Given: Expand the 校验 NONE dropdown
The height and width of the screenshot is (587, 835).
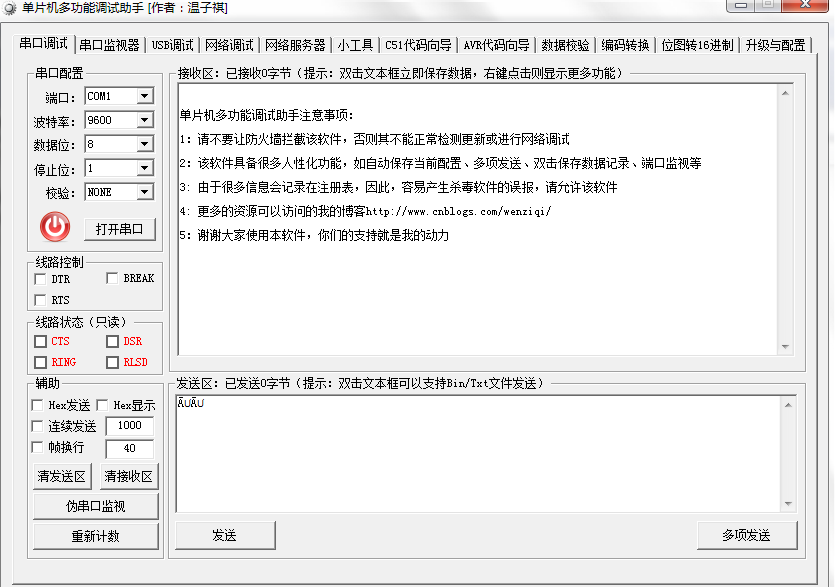Looking at the screenshot, I should (x=144, y=192).
